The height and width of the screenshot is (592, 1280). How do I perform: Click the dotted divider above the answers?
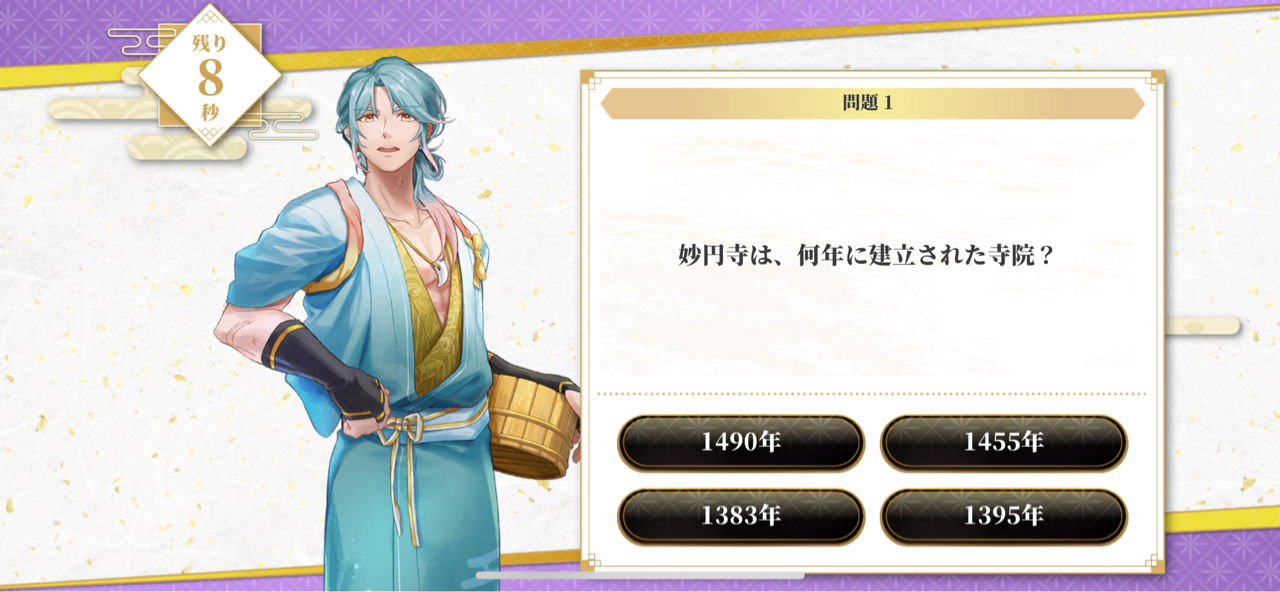tap(872, 394)
